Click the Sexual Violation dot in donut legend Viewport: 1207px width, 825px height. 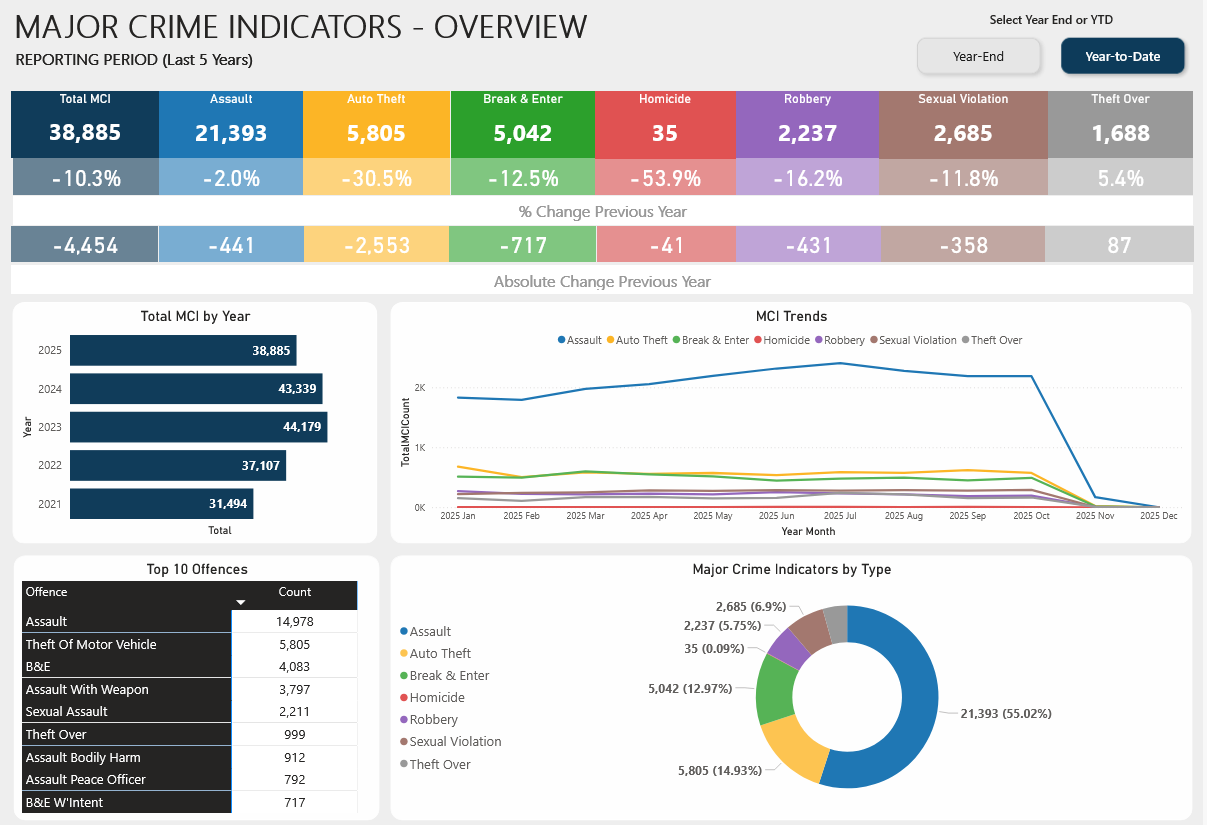click(x=404, y=742)
